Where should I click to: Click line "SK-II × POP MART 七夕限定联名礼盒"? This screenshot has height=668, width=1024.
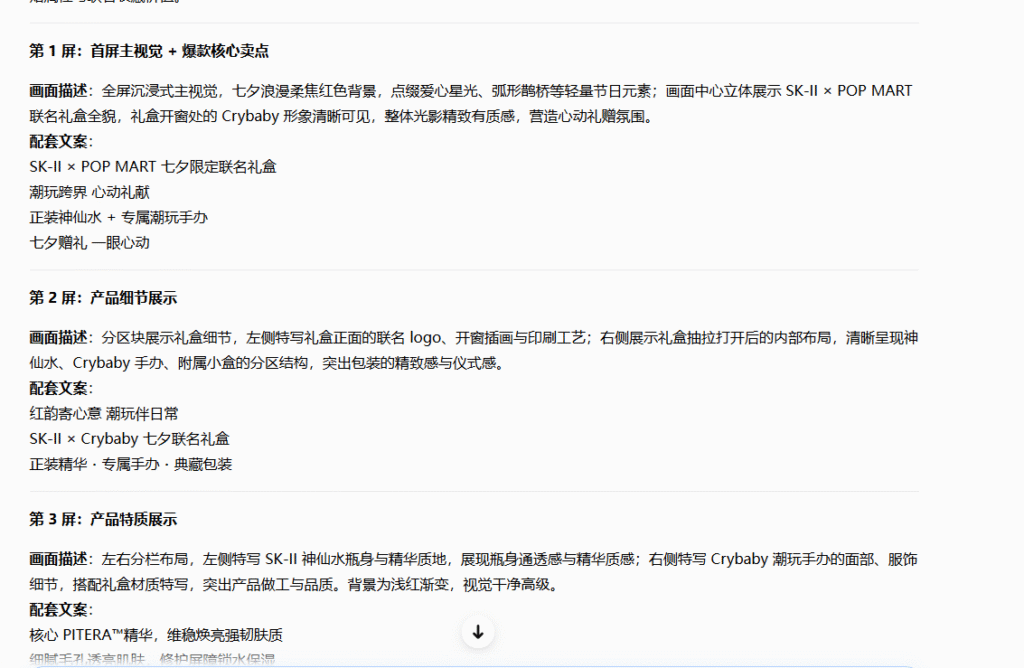(x=153, y=167)
